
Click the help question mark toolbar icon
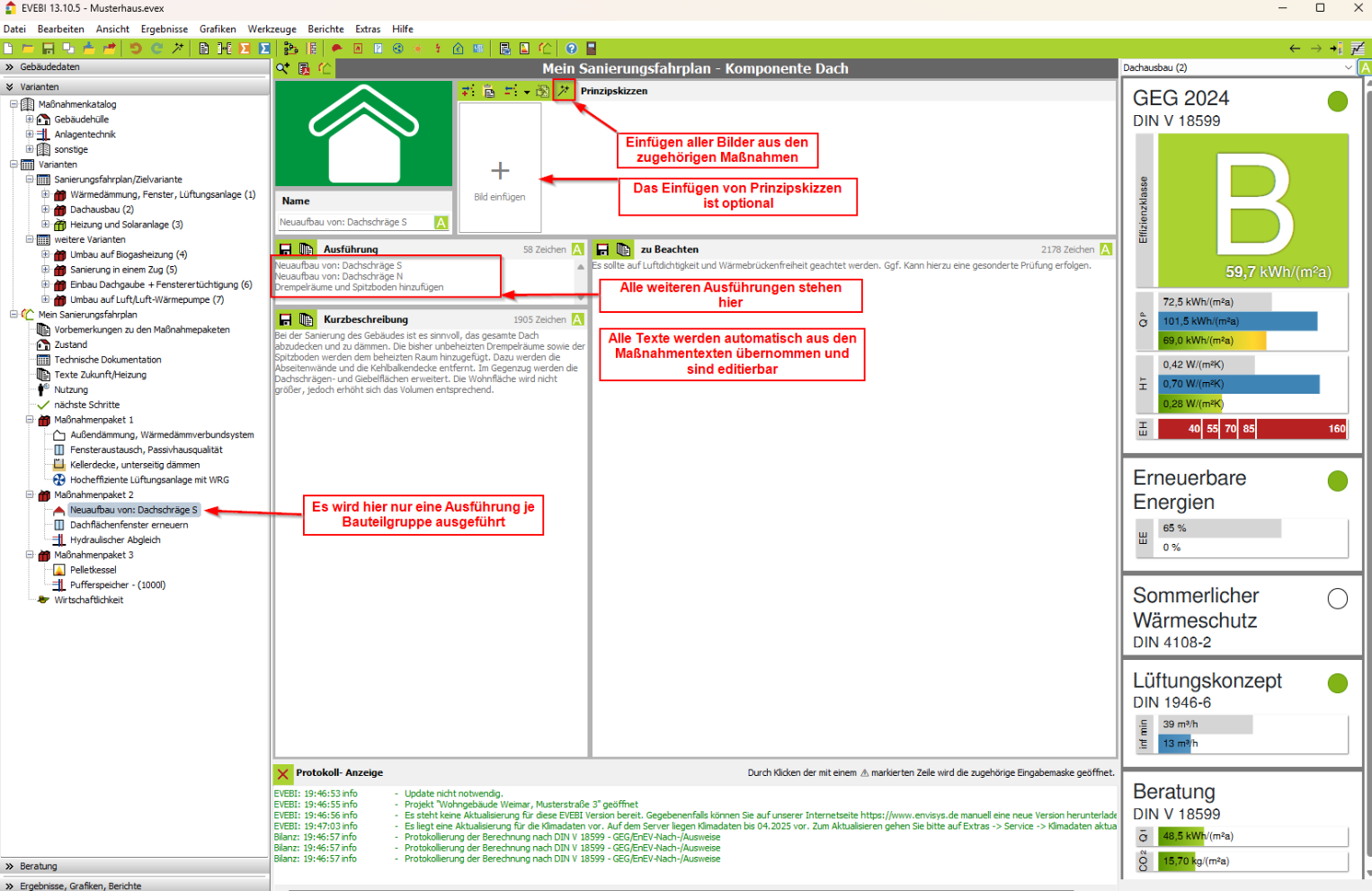click(571, 49)
